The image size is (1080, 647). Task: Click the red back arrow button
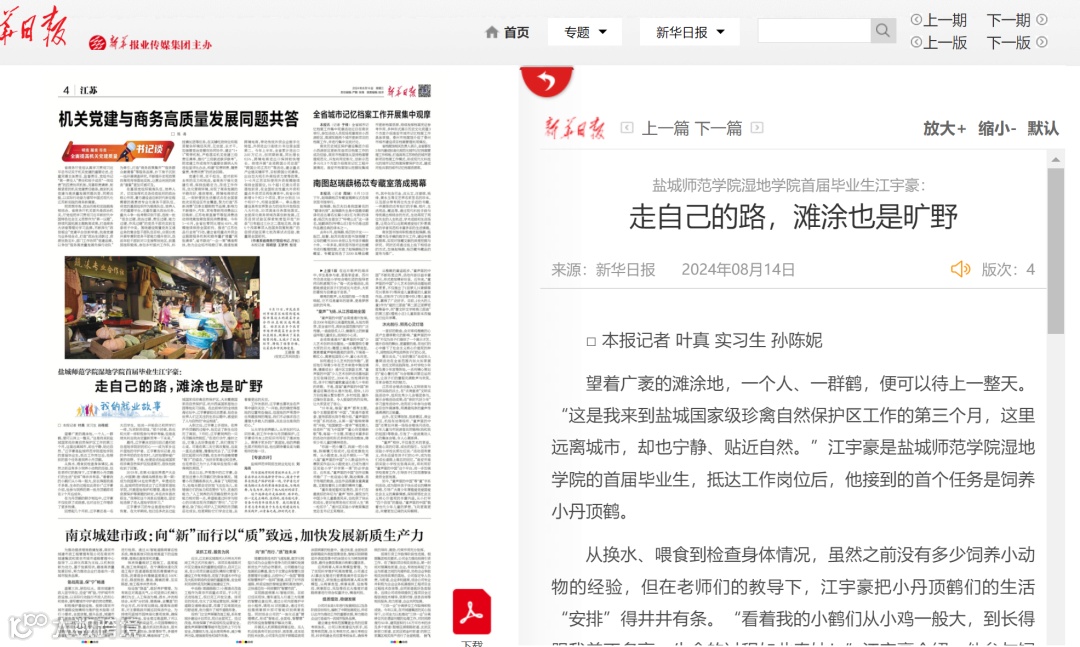click(x=547, y=81)
